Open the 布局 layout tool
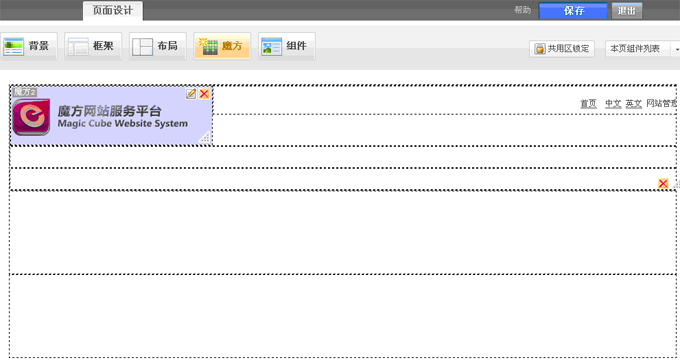 click(157, 46)
